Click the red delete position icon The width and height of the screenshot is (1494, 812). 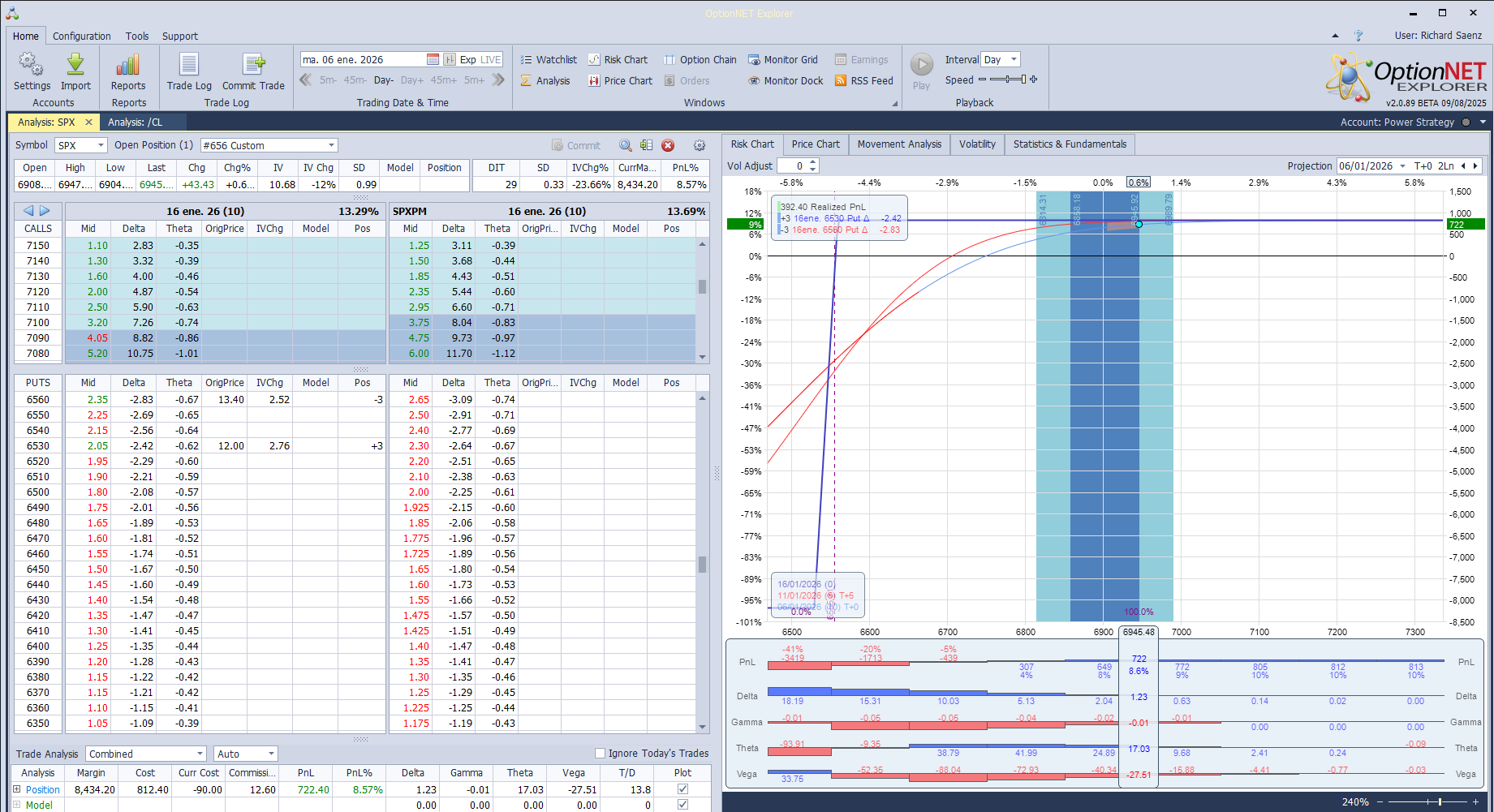(668, 145)
